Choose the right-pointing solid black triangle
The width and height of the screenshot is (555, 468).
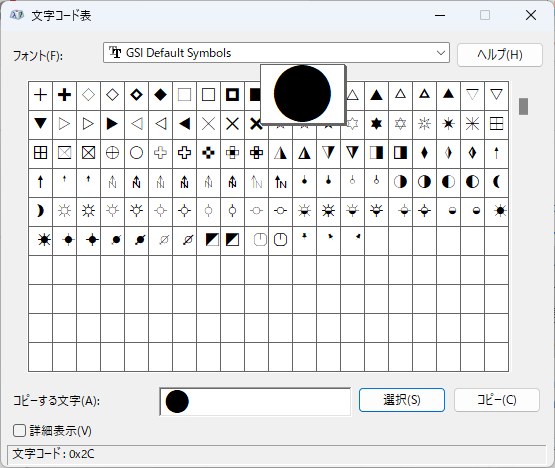(112, 124)
